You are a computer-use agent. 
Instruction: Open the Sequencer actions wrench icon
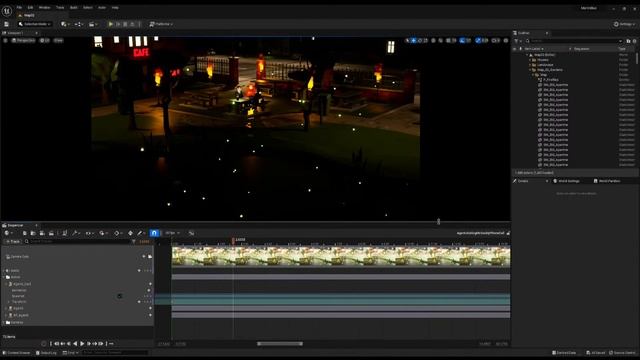point(76,233)
